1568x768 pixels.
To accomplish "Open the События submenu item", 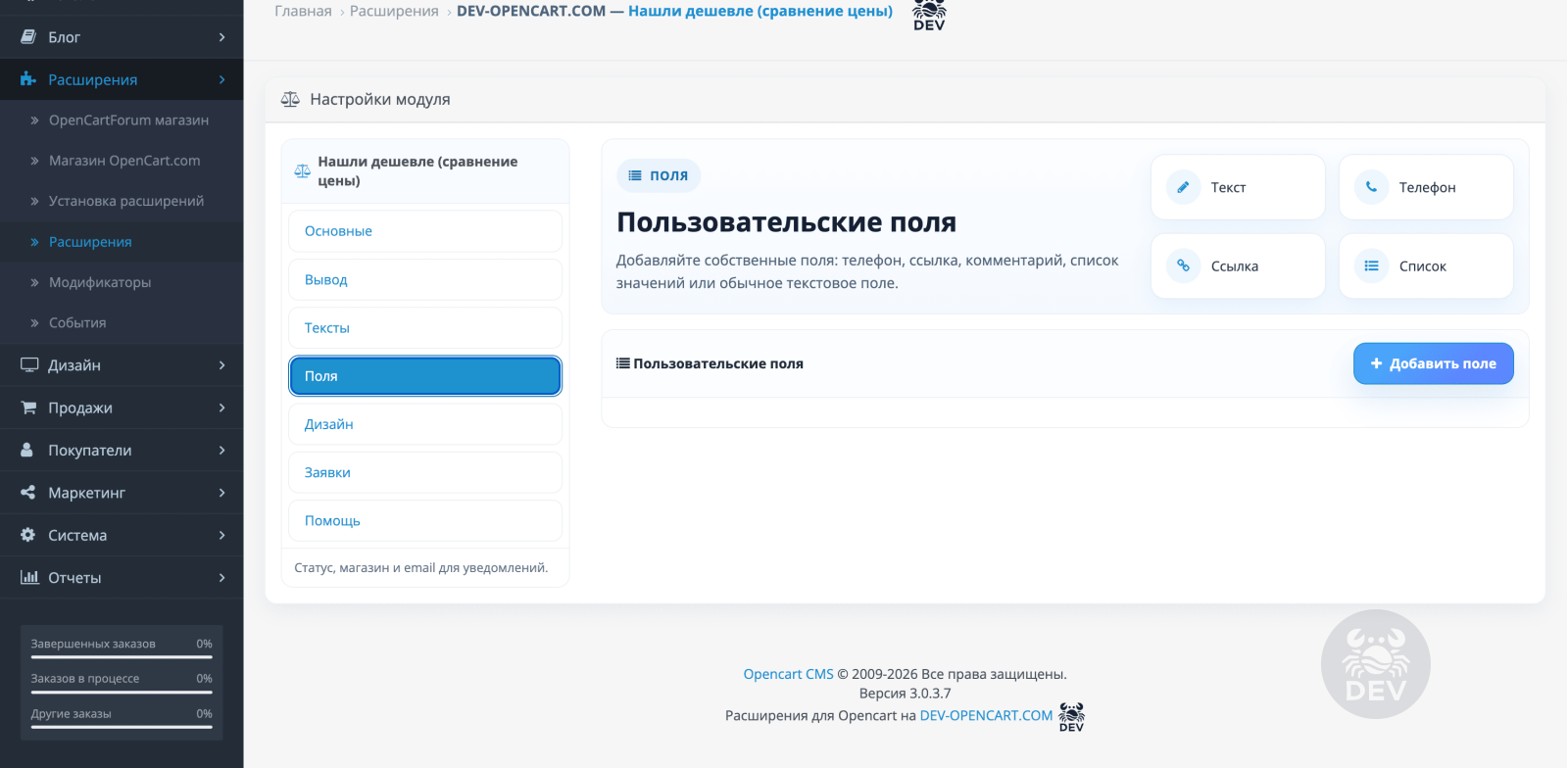I will [122, 322].
